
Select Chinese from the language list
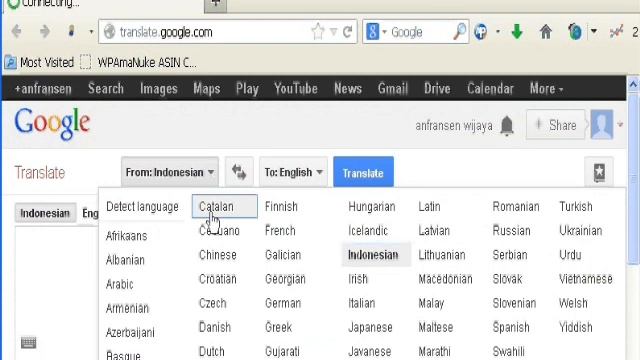click(218, 255)
